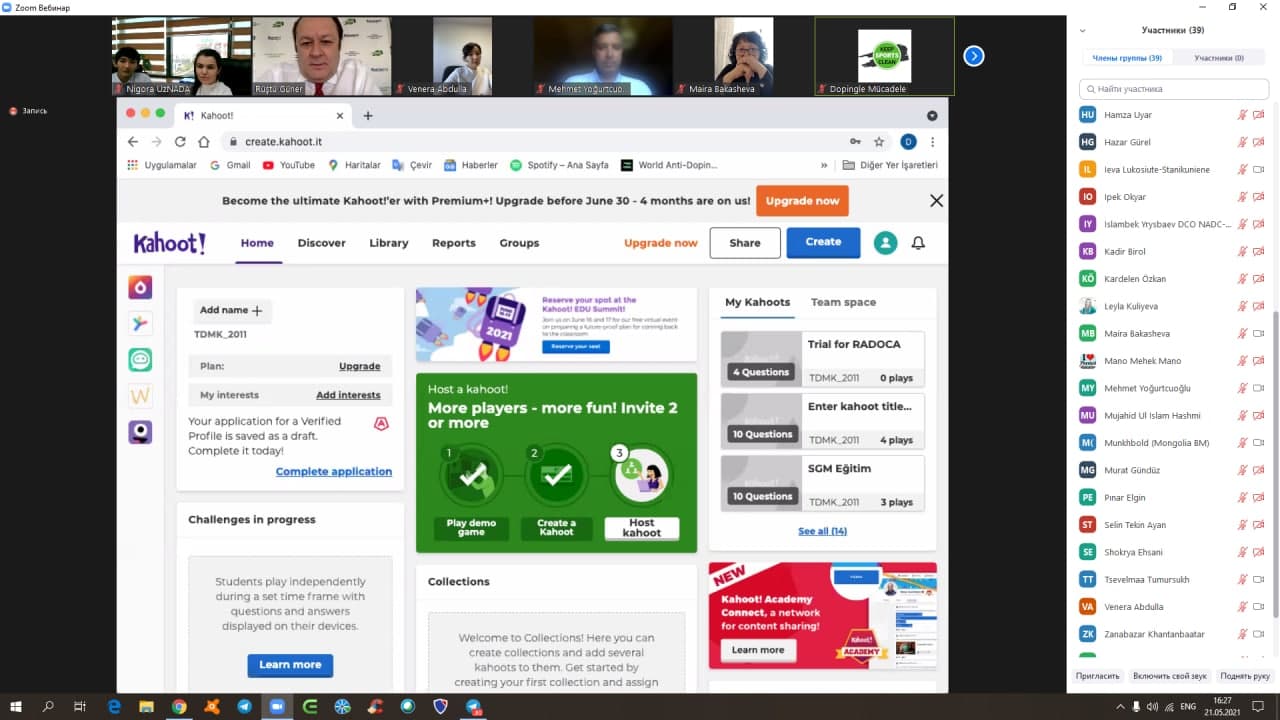Image resolution: width=1280 pixels, height=720 pixels.
Task: Switch to Discover tab in Kahoot
Action: tap(321, 243)
